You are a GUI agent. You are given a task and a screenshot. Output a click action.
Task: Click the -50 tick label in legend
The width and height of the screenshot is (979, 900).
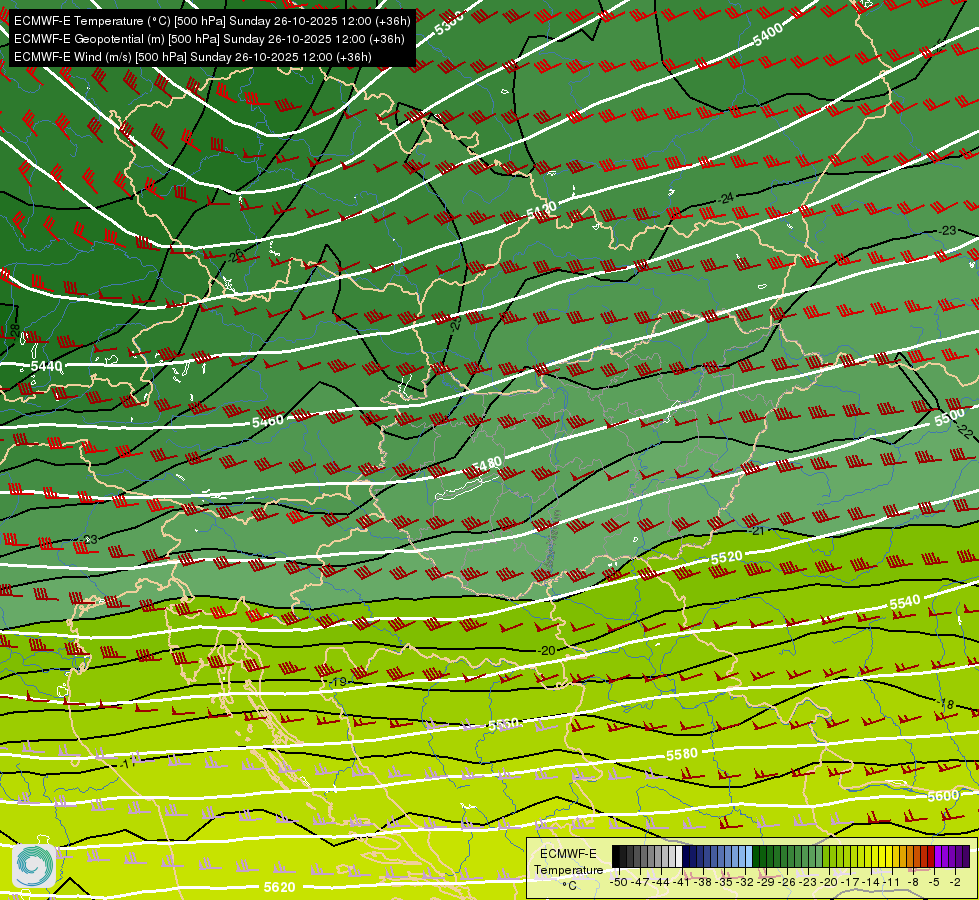(618, 882)
